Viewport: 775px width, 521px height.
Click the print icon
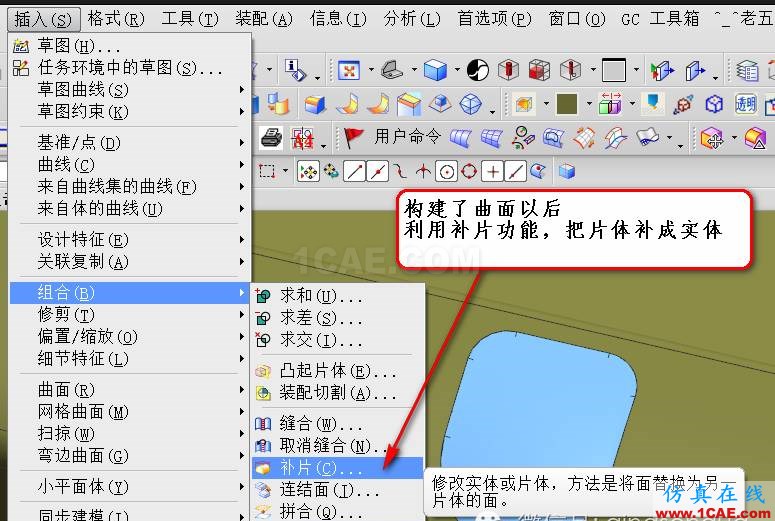tap(271, 138)
